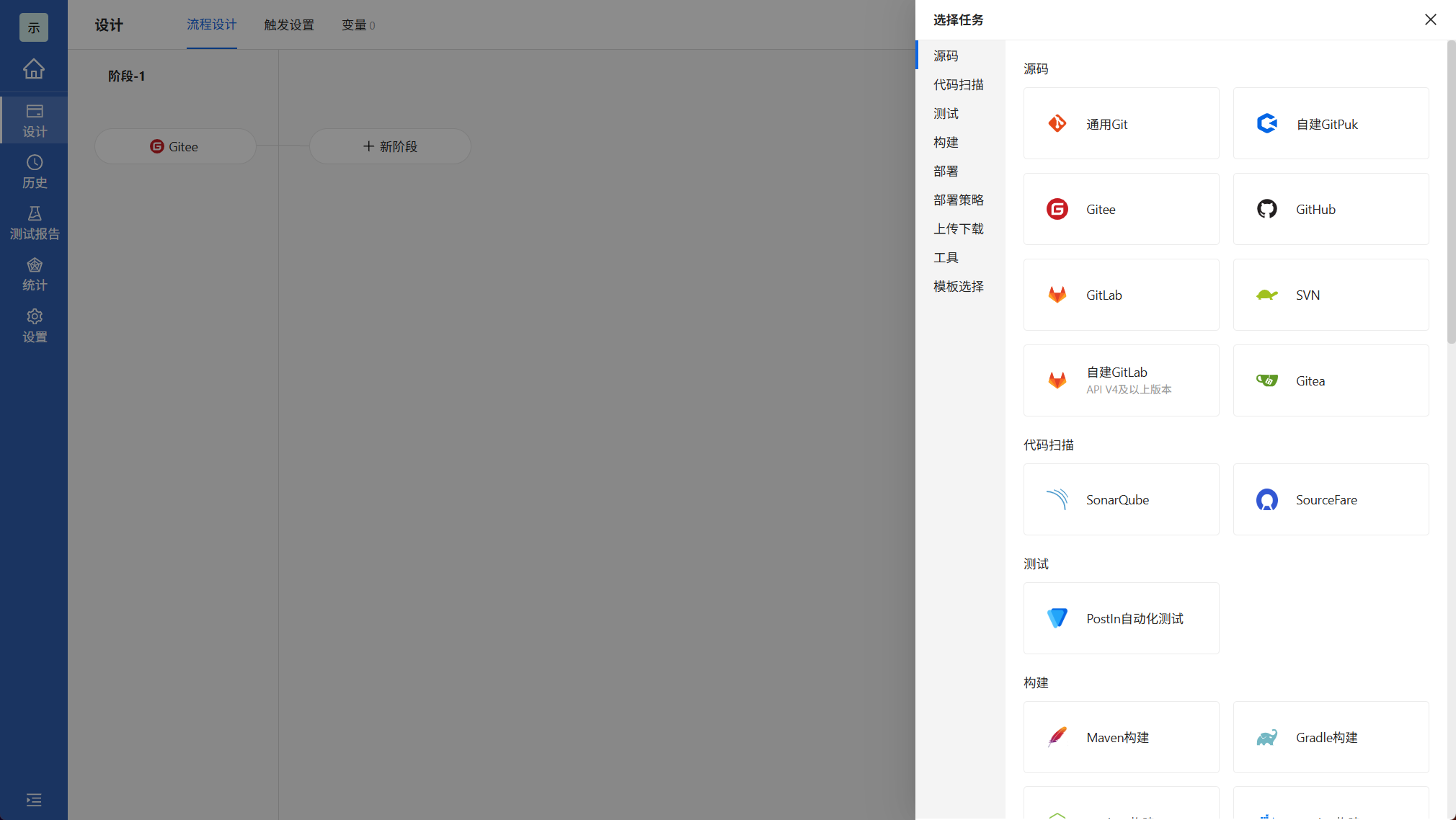Viewport: 1456px width, 820px height.
Task: Click the 构建 section heading in the task grid
Action: coord(1036,682)
